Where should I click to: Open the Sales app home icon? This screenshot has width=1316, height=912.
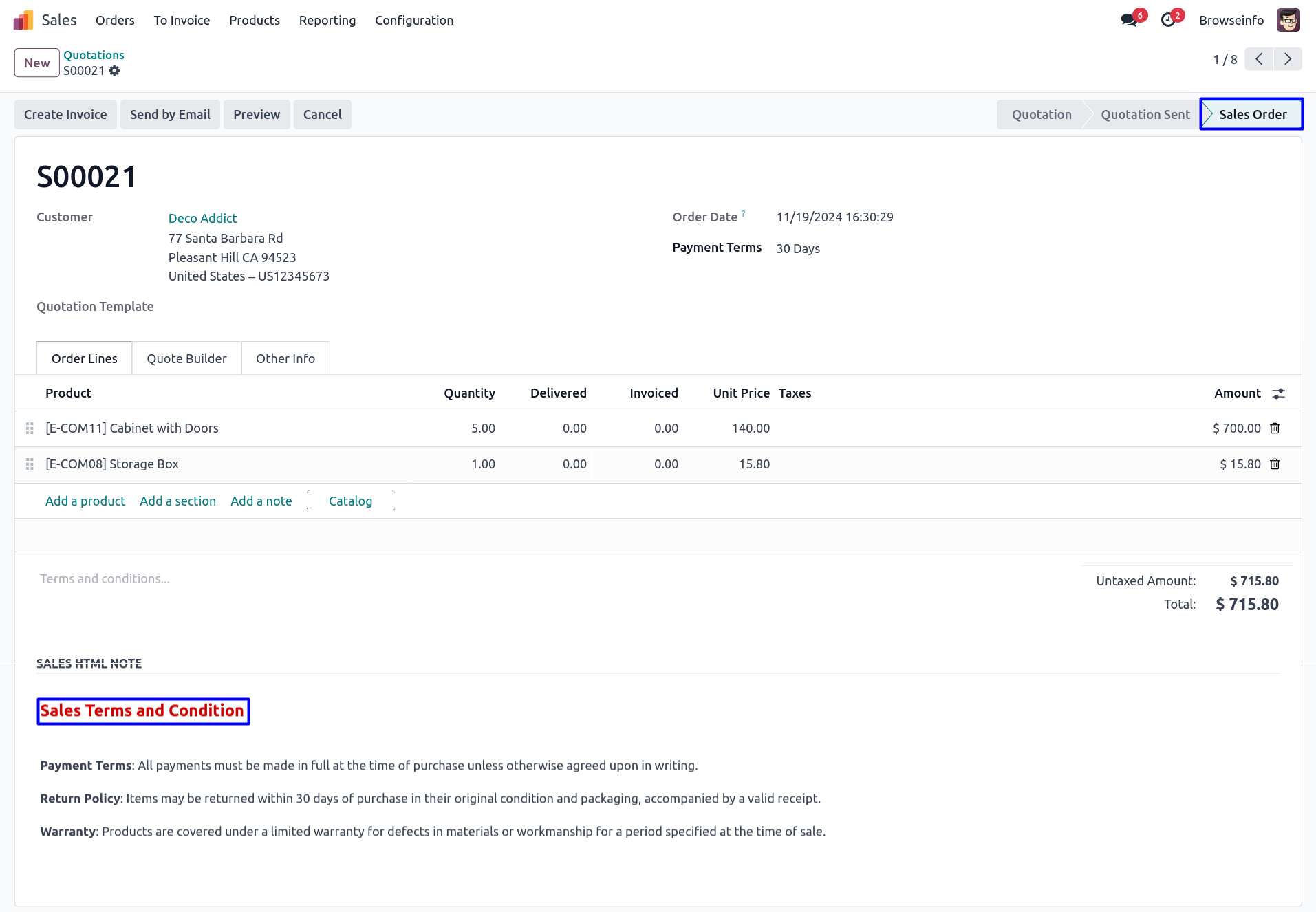tap(23, 20)
